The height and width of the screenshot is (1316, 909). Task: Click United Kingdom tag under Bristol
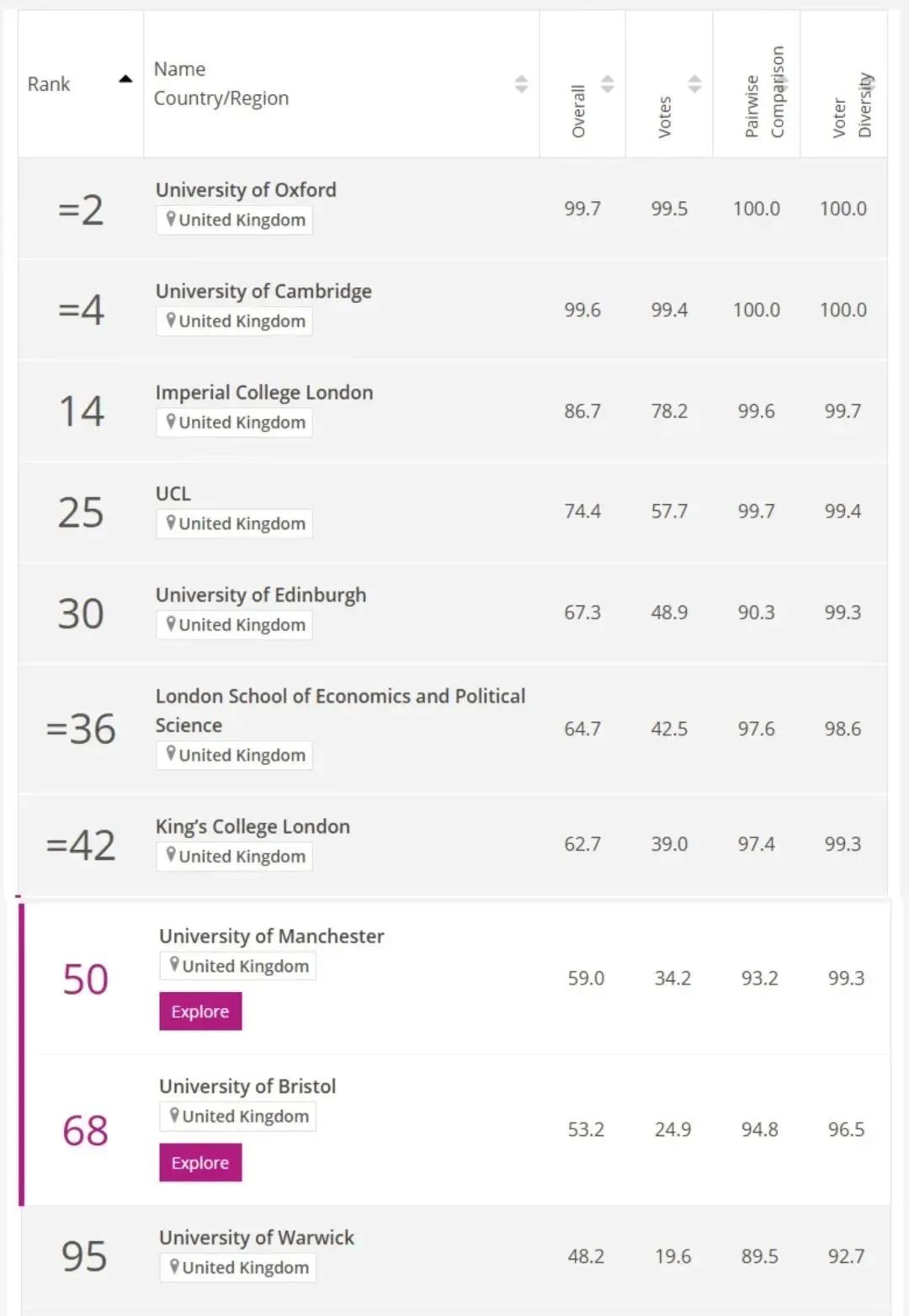point(237,1116)
